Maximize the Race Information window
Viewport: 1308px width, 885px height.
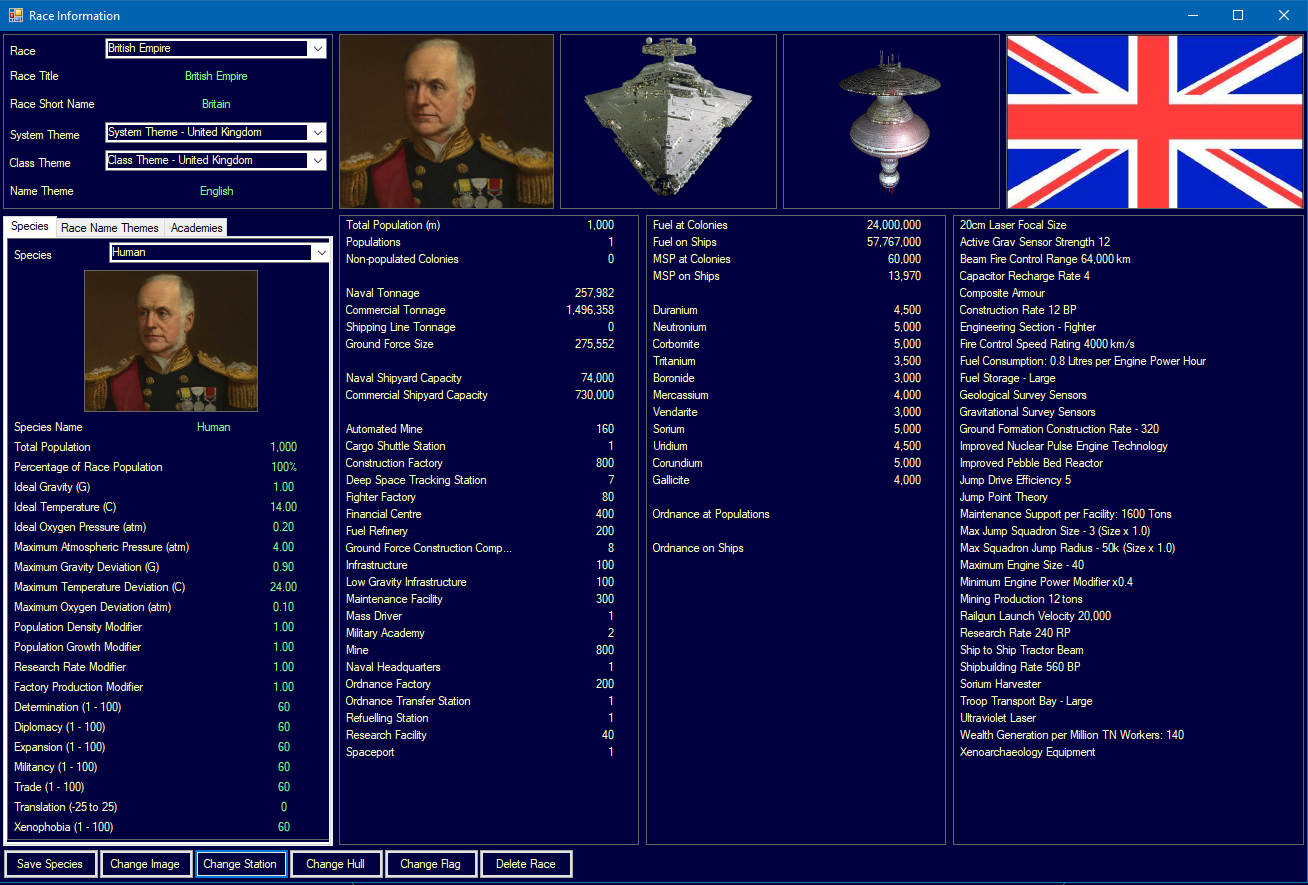[1238, 15]
